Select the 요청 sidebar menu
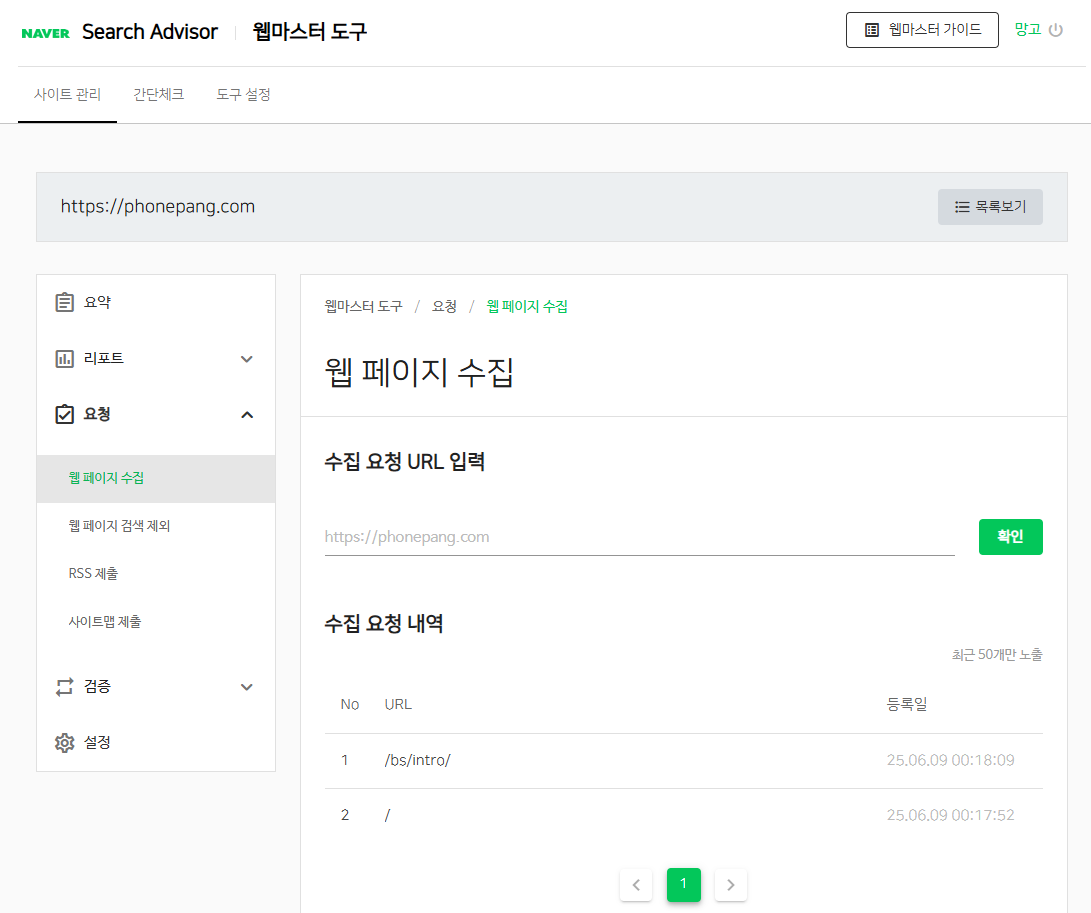 pyautogui.click(x=156, y=414)
